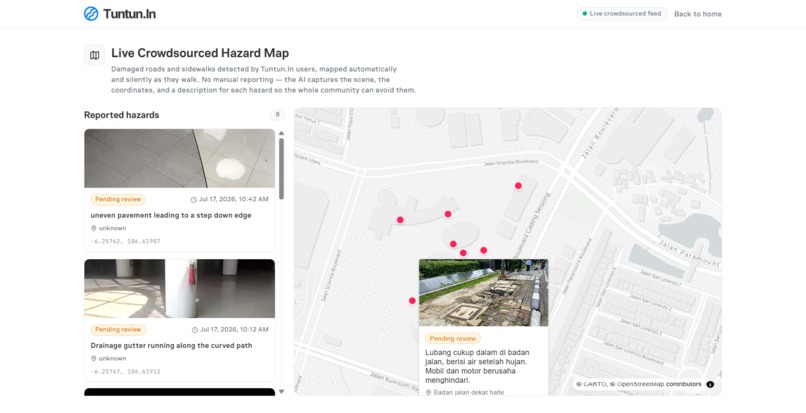Image resolution: width=806 pixels, height=413 pixels.
Task: Toggle the map attribution info icon
Action: coord(710,384)
